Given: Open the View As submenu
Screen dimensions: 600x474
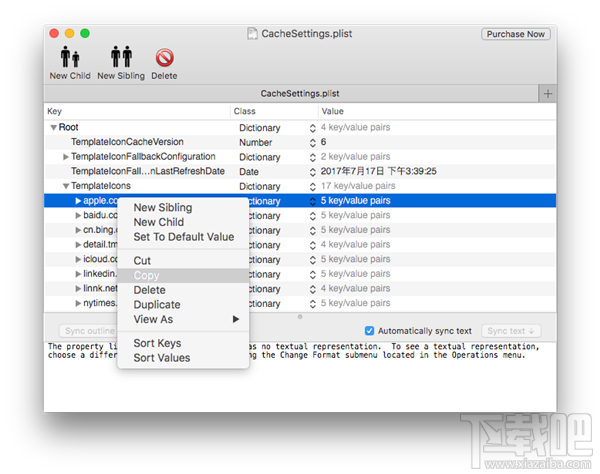Looking at the screenshot, I should click(183, 319).
